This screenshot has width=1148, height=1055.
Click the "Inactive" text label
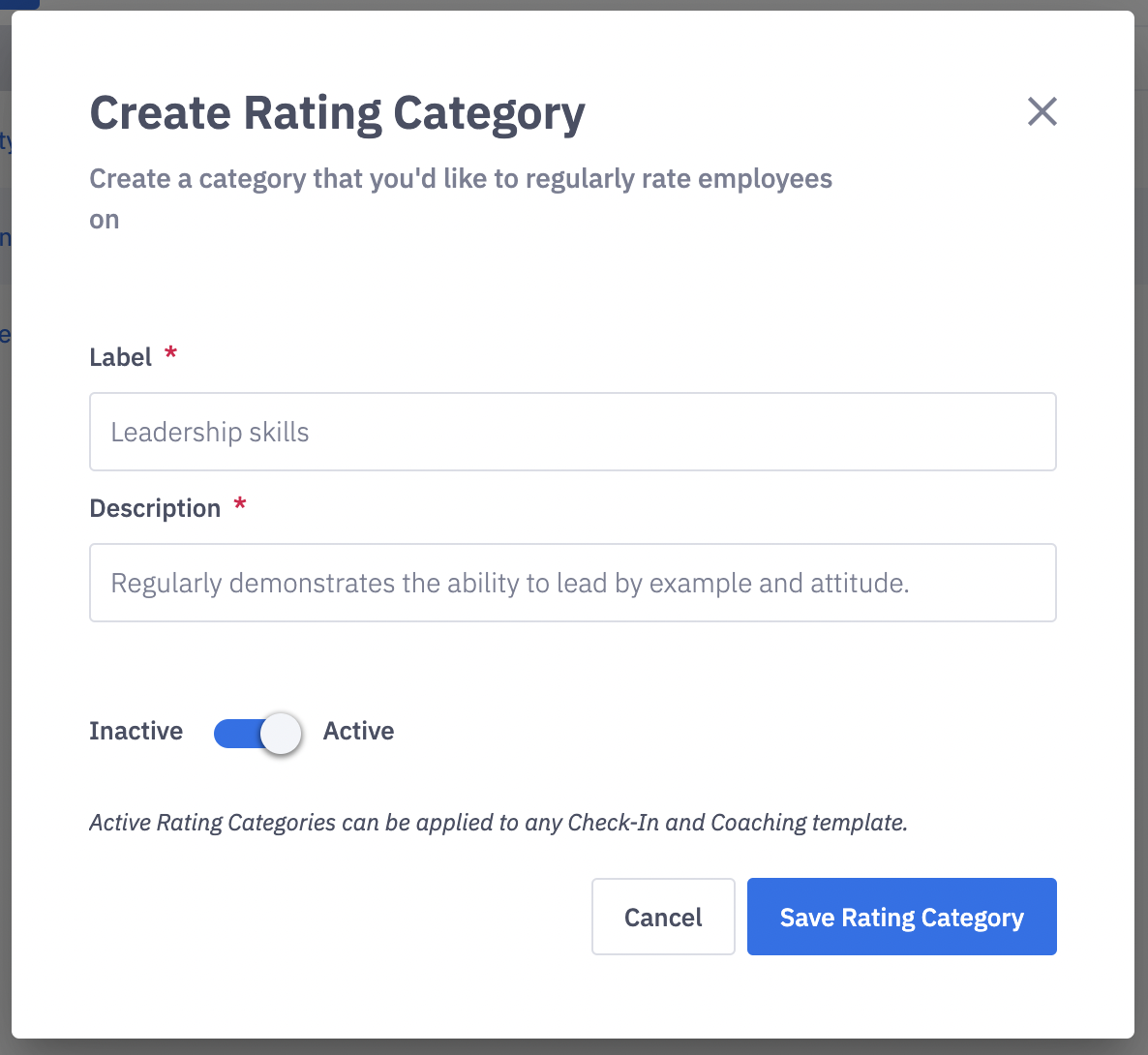coord(136,731)
